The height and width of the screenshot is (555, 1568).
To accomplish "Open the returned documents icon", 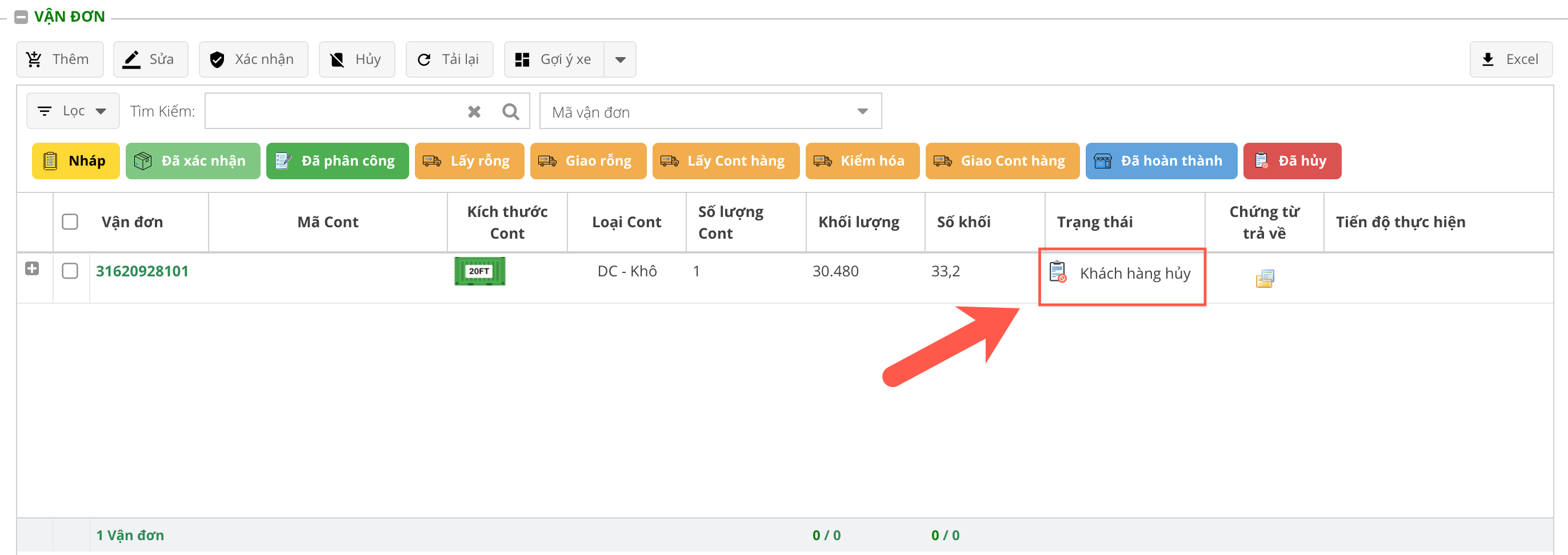I will (x=1263, y=279).
